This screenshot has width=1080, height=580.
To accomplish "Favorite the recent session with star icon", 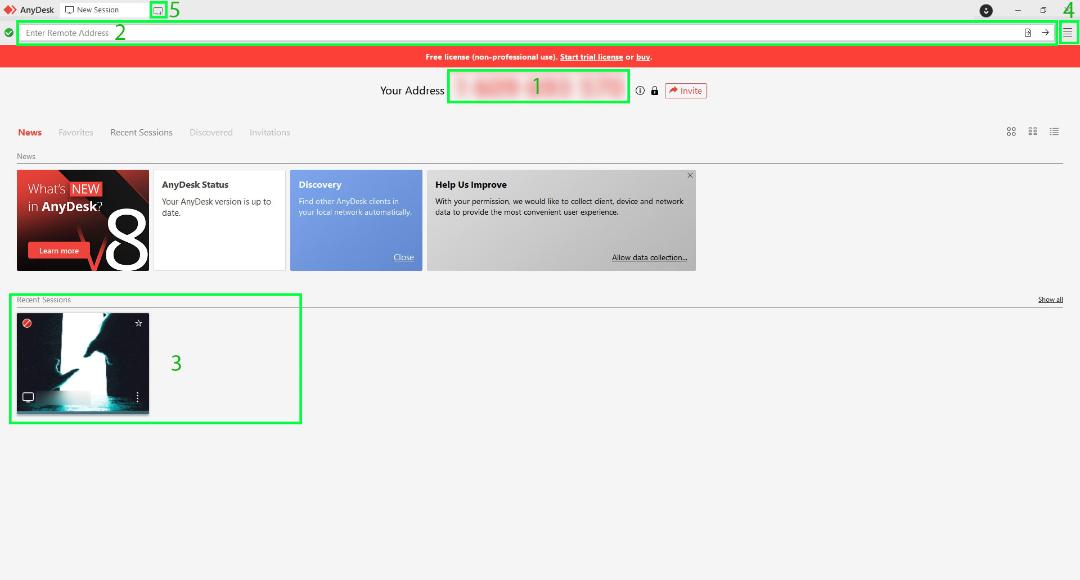I will 138,323.
